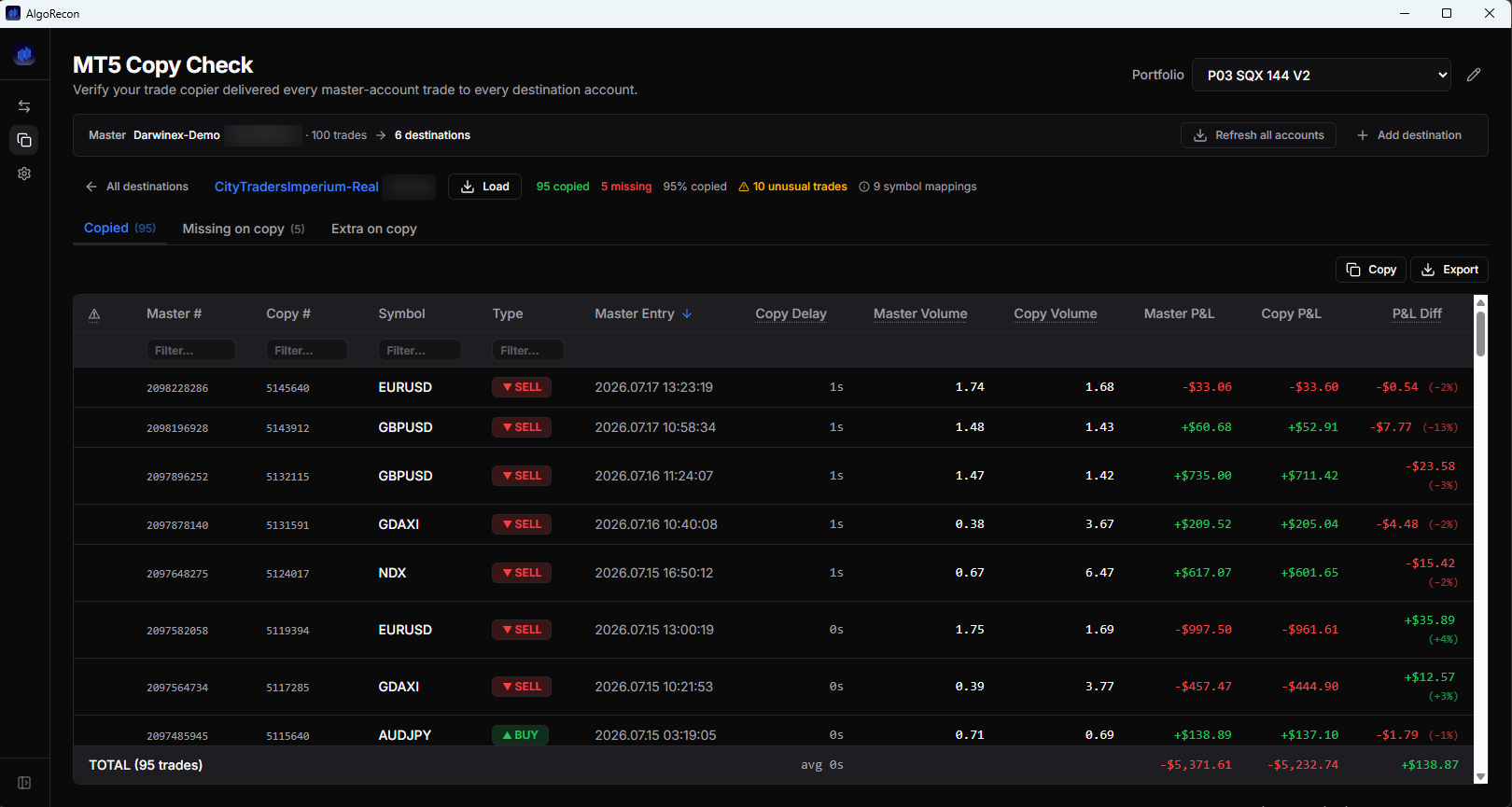
Task: Click Export button above the table
Action: (x=1449, y=270)
